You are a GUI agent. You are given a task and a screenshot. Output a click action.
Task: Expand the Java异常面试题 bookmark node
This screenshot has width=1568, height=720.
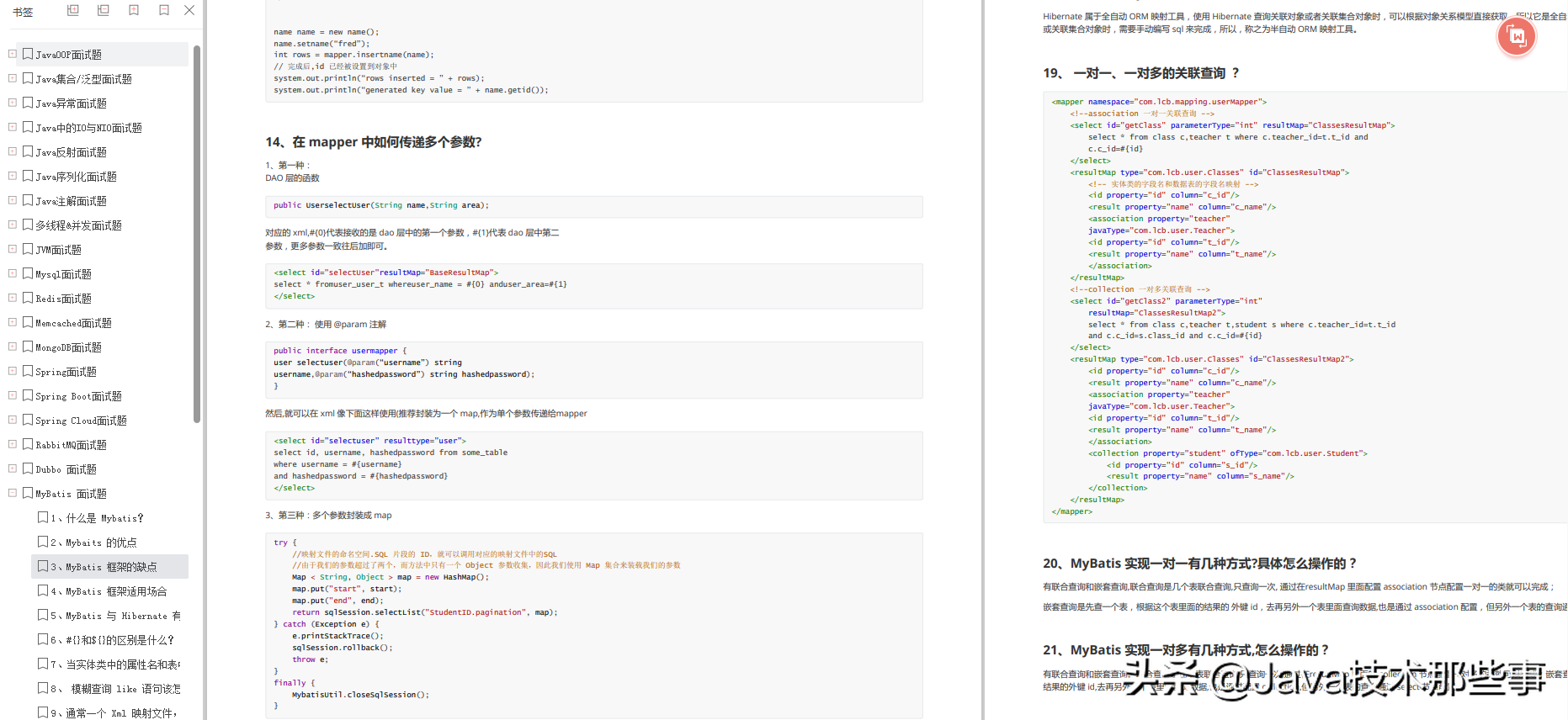tap(13, 103)
